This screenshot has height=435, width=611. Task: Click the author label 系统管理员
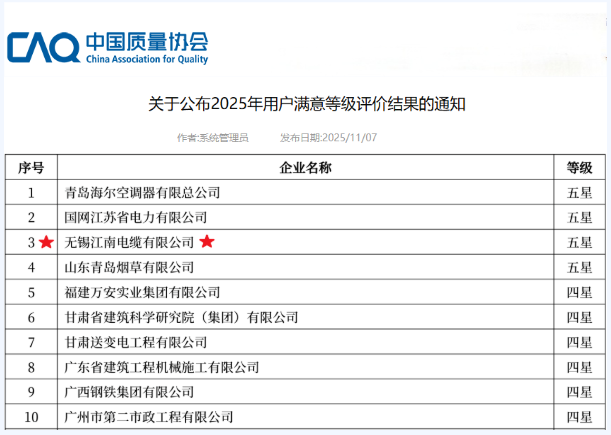coord(212,138)
